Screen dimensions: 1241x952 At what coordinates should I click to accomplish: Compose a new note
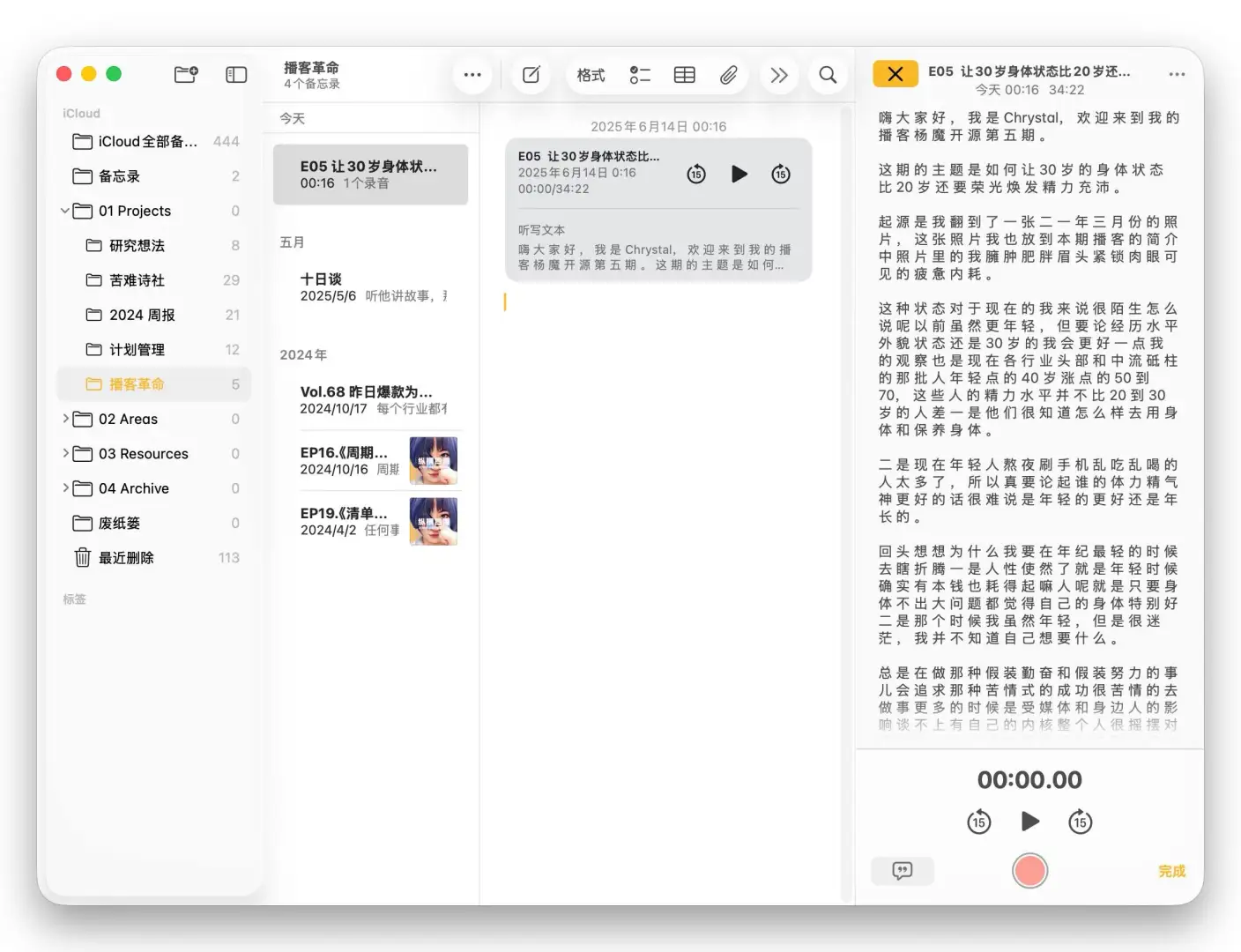tap(531, 75)
